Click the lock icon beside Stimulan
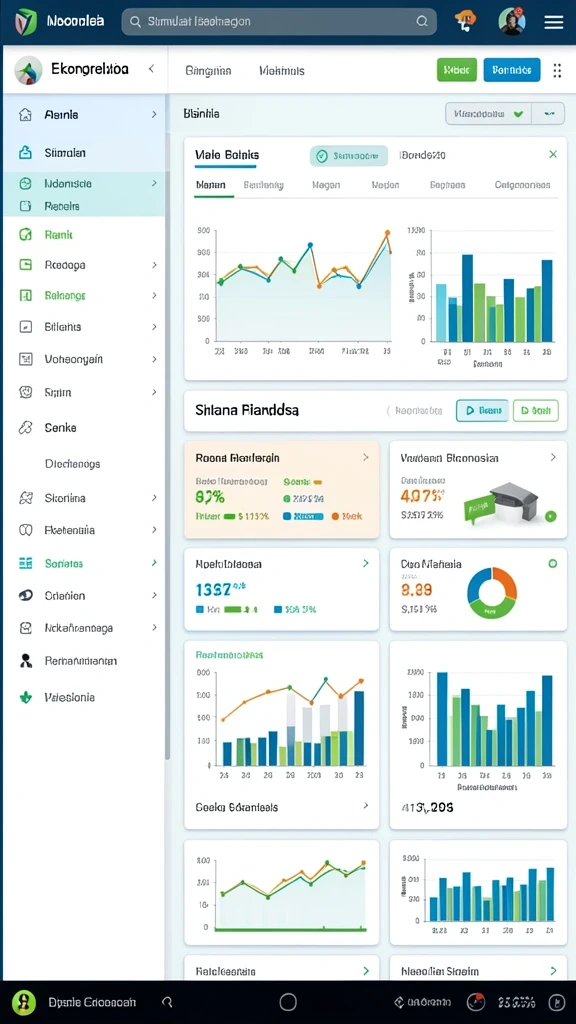This screenshot has height=1024, width=576. 25,153
